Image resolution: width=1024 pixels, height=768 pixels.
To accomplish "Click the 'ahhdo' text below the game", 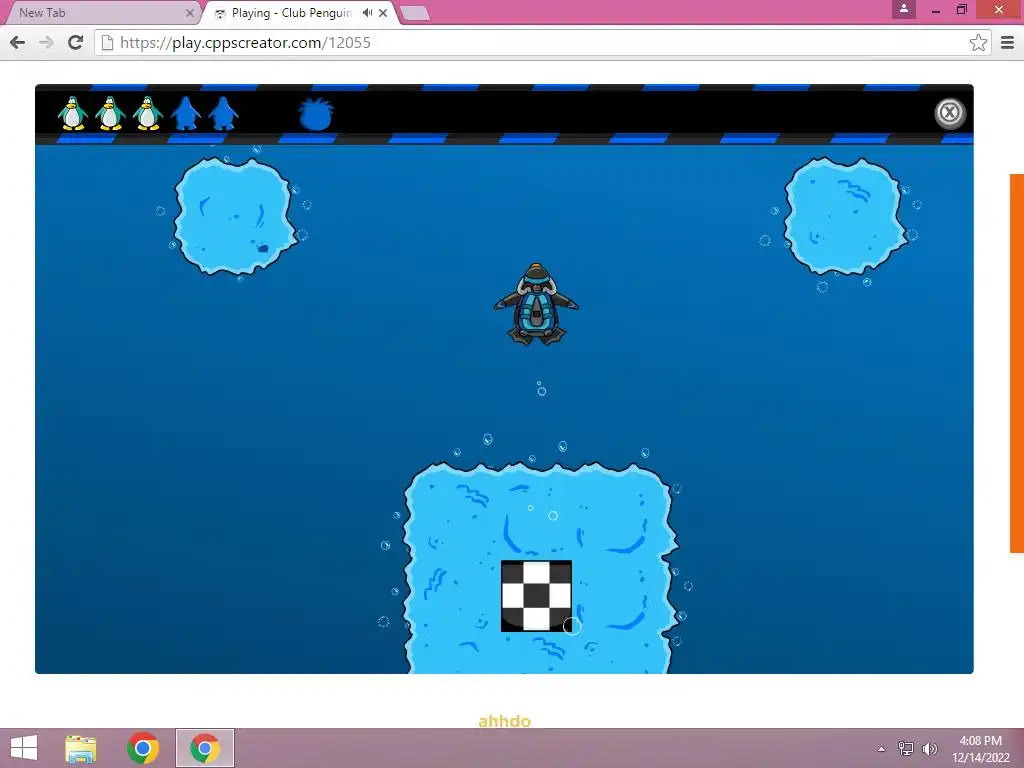I will 504,721.
